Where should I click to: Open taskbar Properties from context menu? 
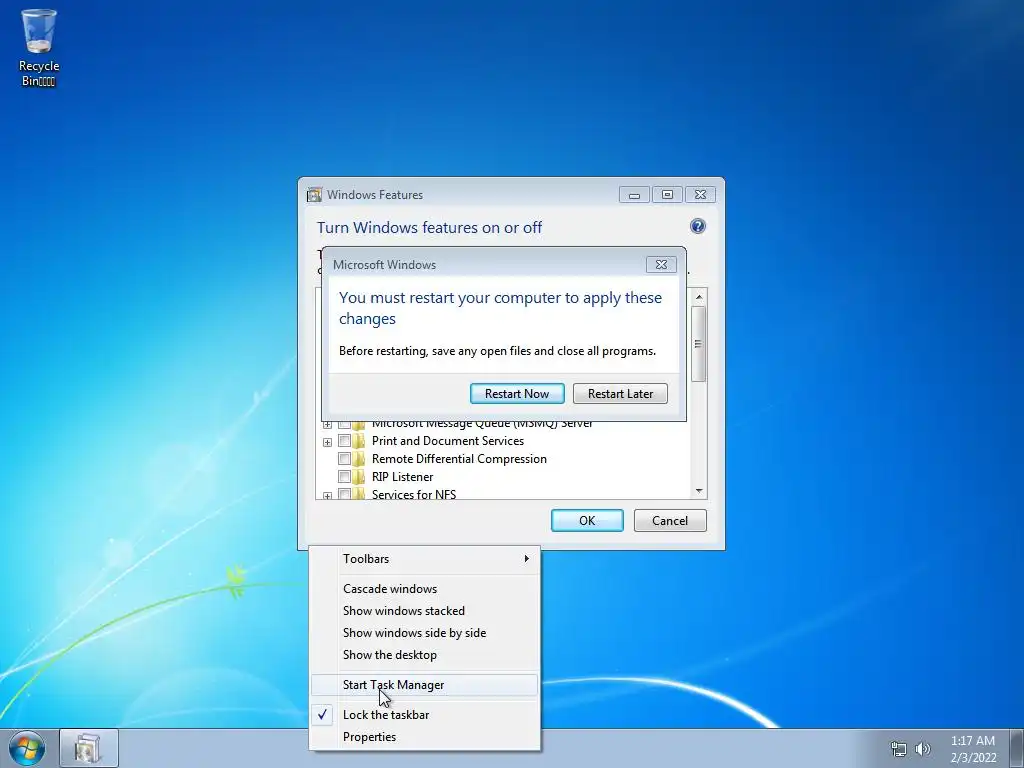tap(424, 737)
